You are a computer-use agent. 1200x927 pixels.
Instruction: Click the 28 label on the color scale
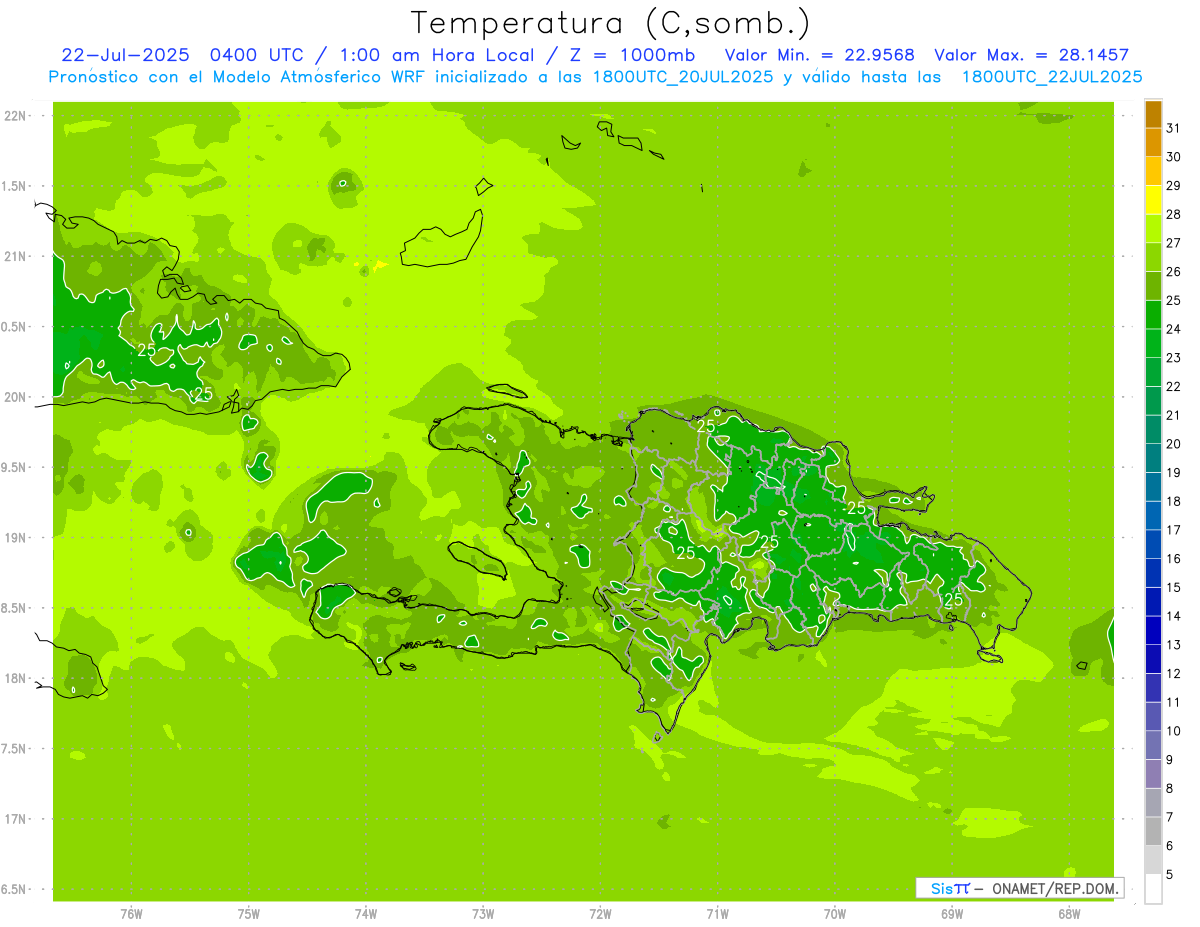click(1173, 214)
